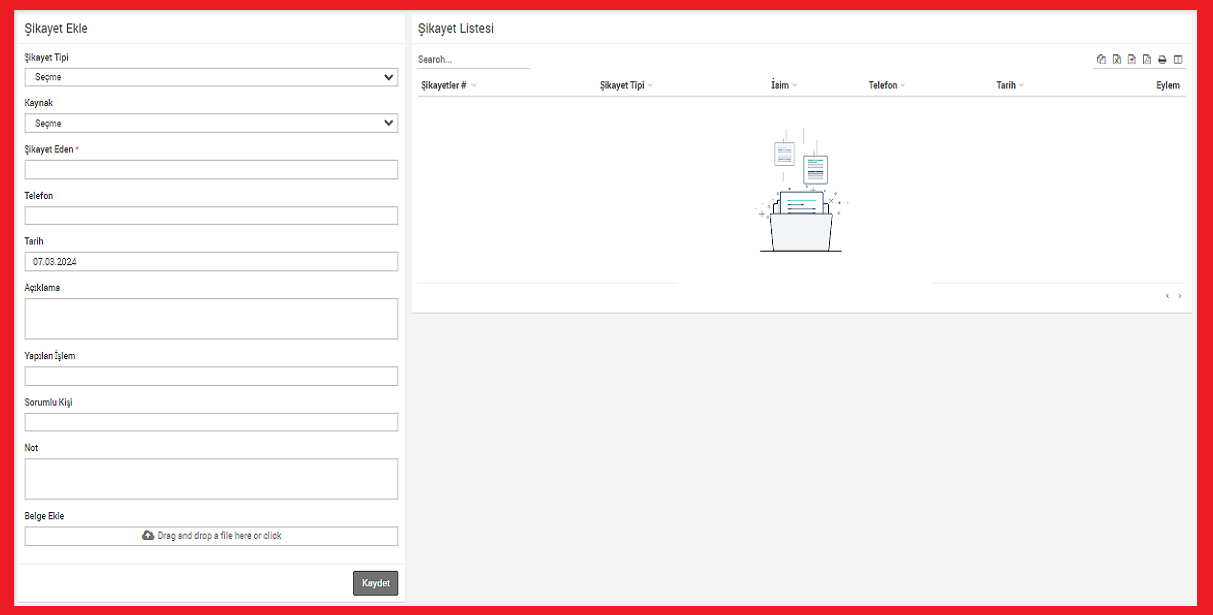Select the Tarih date field
Image resolution: width=1213 pixels, height=615 pixels.
pos(211,262)
